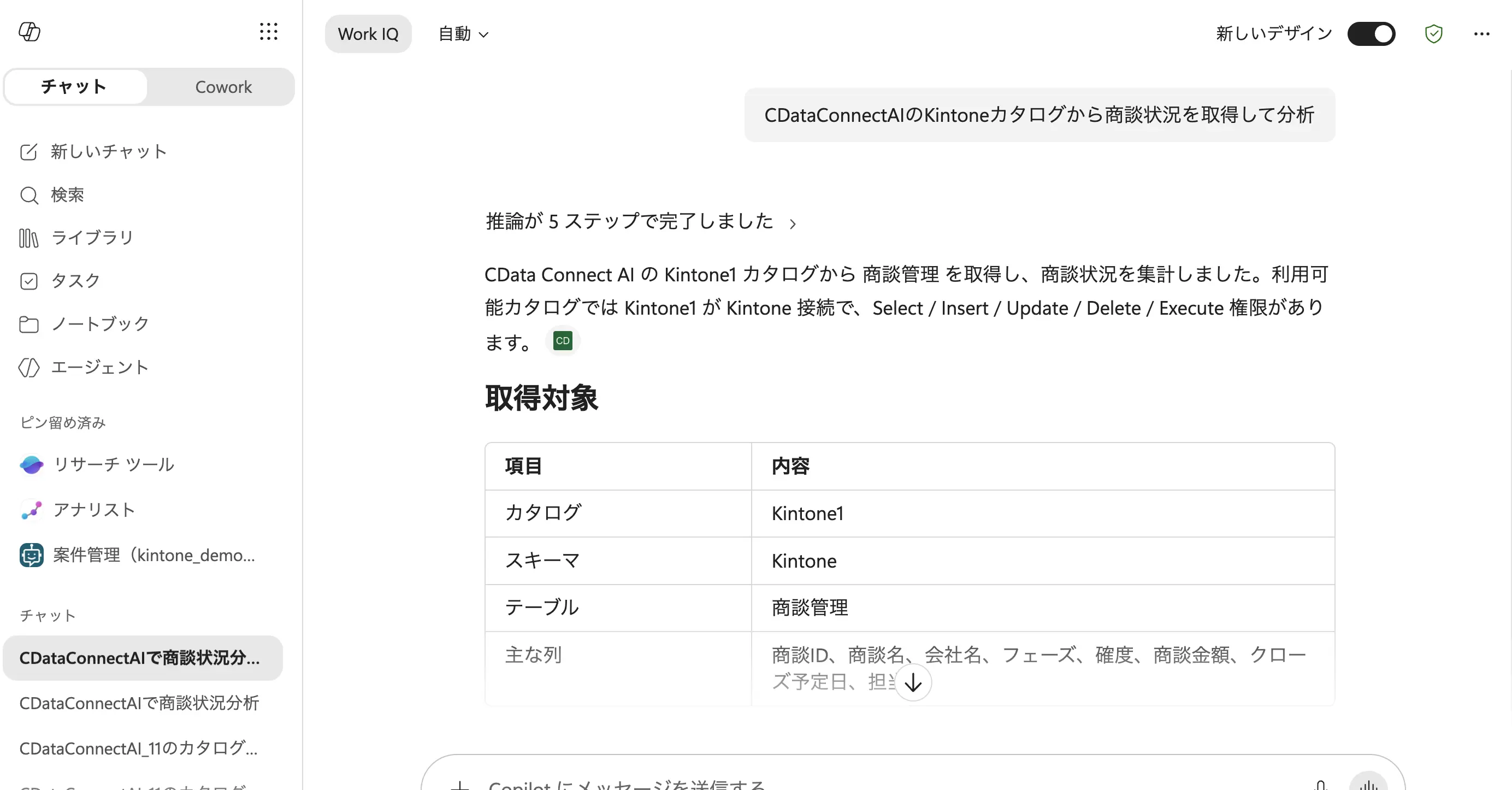The height and width of the screenshot is (790, 1512).
Task: Click the エージェント icon
Action: click(x=29, y=368)
